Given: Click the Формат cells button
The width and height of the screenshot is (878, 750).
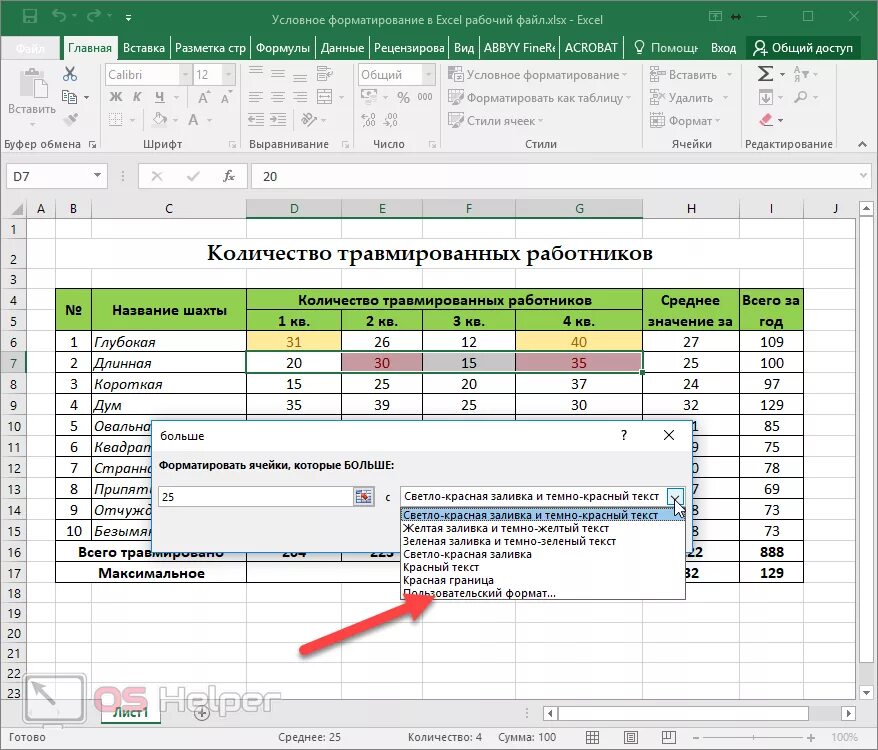Looking at the screenshot, I should point(685,120).
